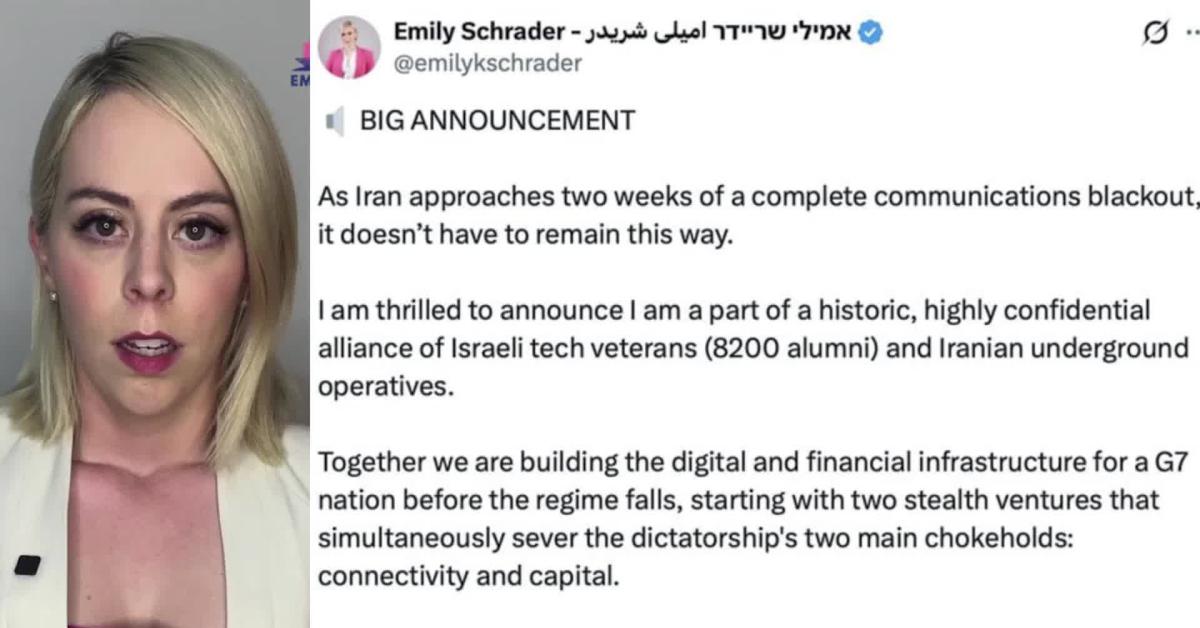Click the blue verified badge
The height and width of the screenshot is (628, 1200).
[871, 32]
